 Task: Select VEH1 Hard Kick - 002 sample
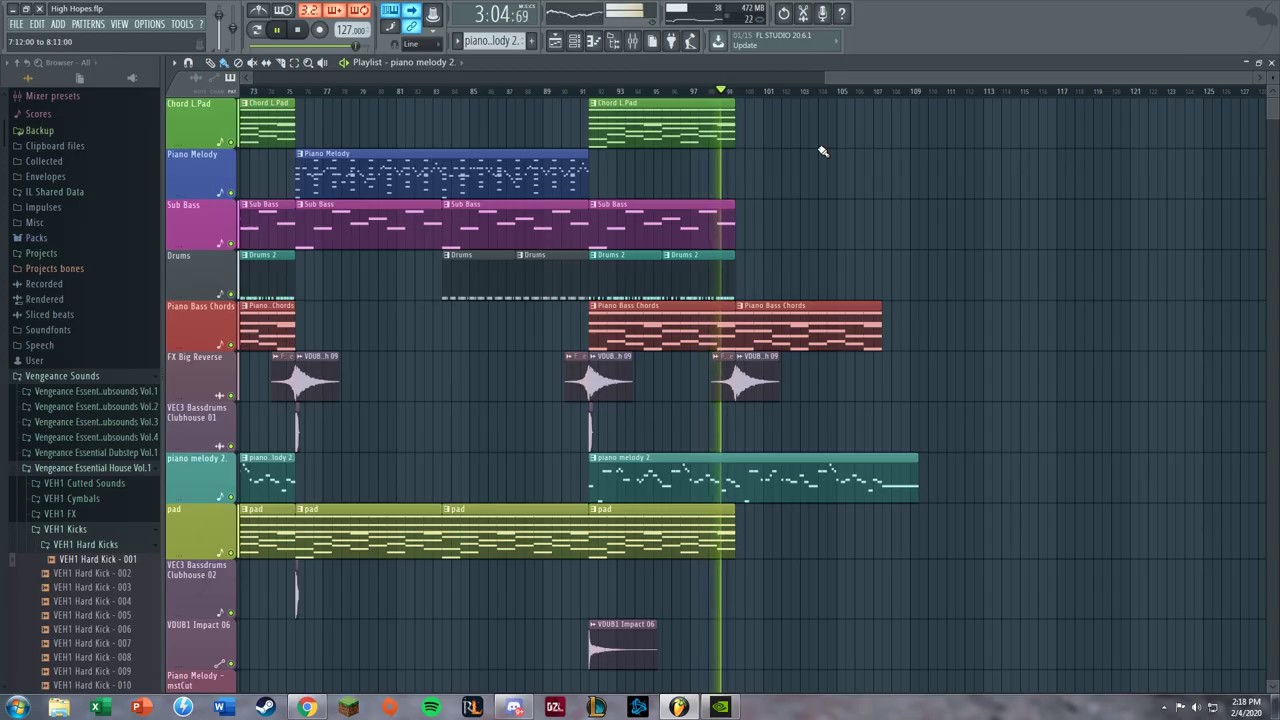91,573
